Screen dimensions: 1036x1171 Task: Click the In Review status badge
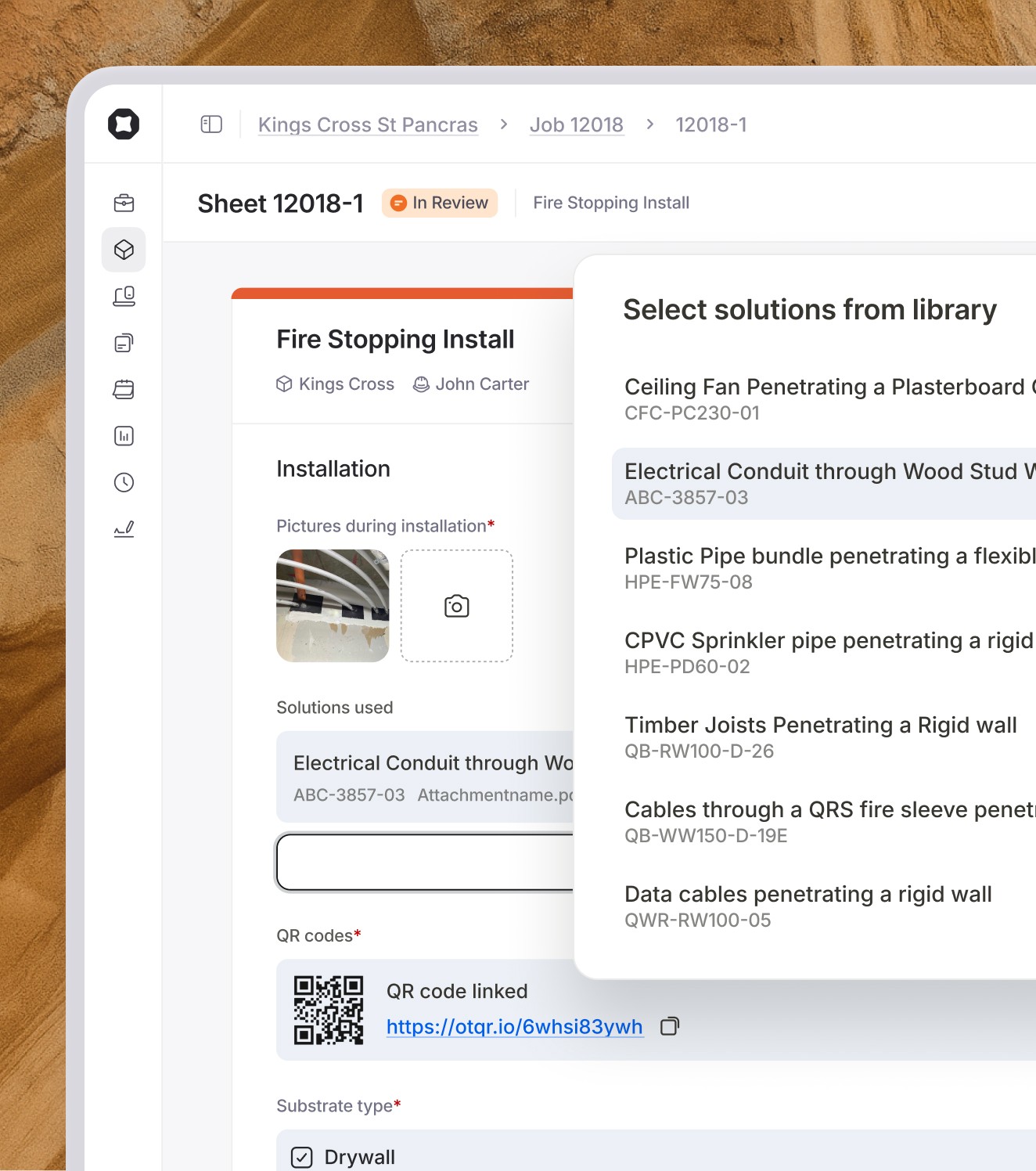440,203
